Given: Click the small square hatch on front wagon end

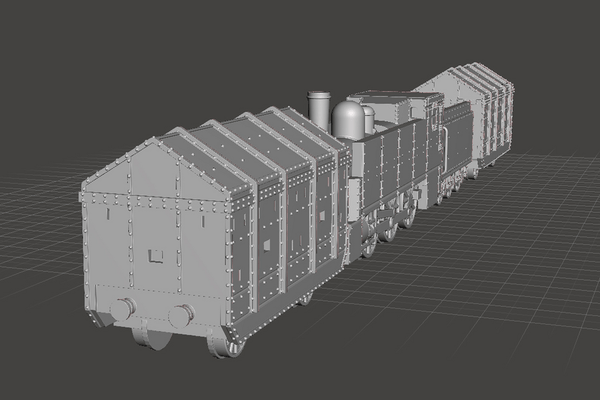Looking at the screenshot, I should click(156, 256).
